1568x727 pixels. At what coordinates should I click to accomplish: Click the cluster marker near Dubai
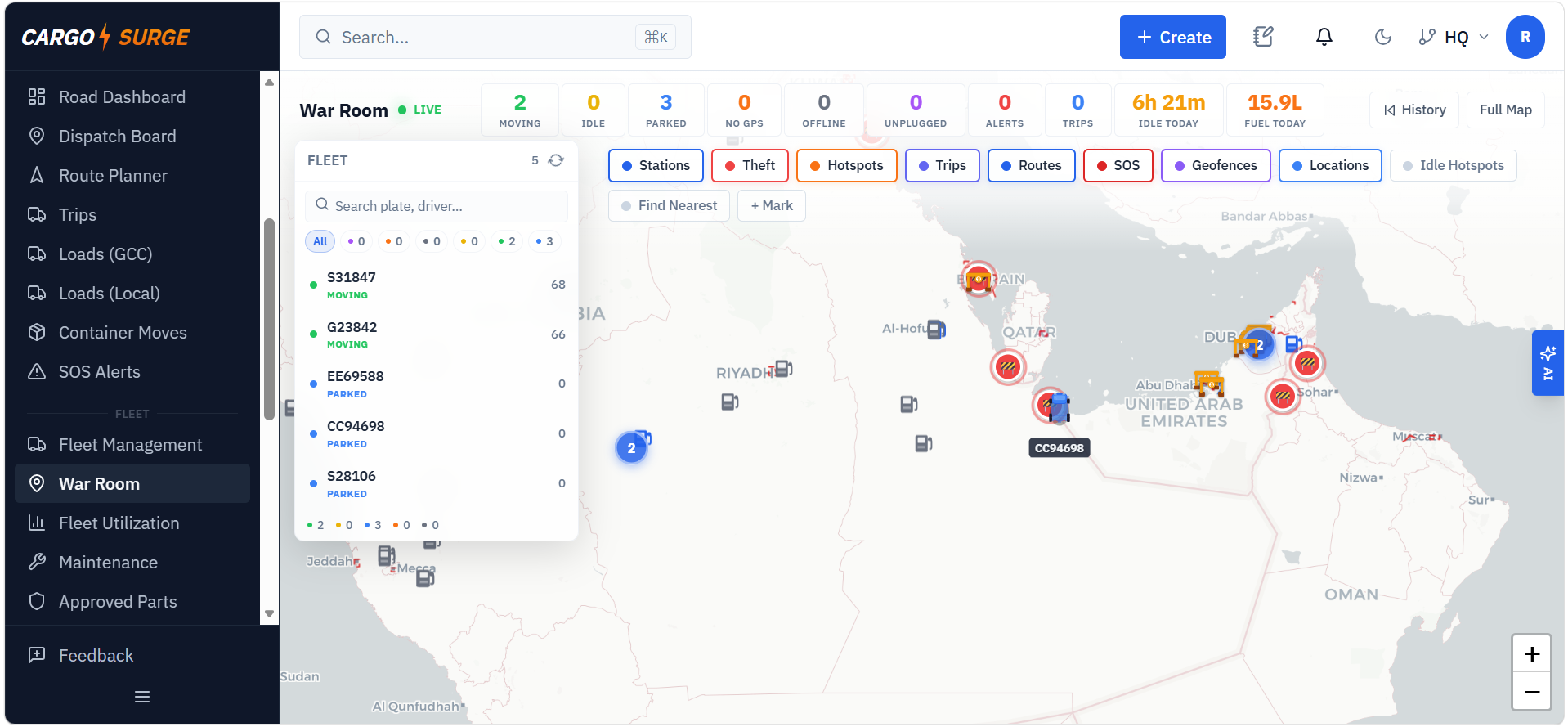pyautogui.click(x=1259, y=345)
